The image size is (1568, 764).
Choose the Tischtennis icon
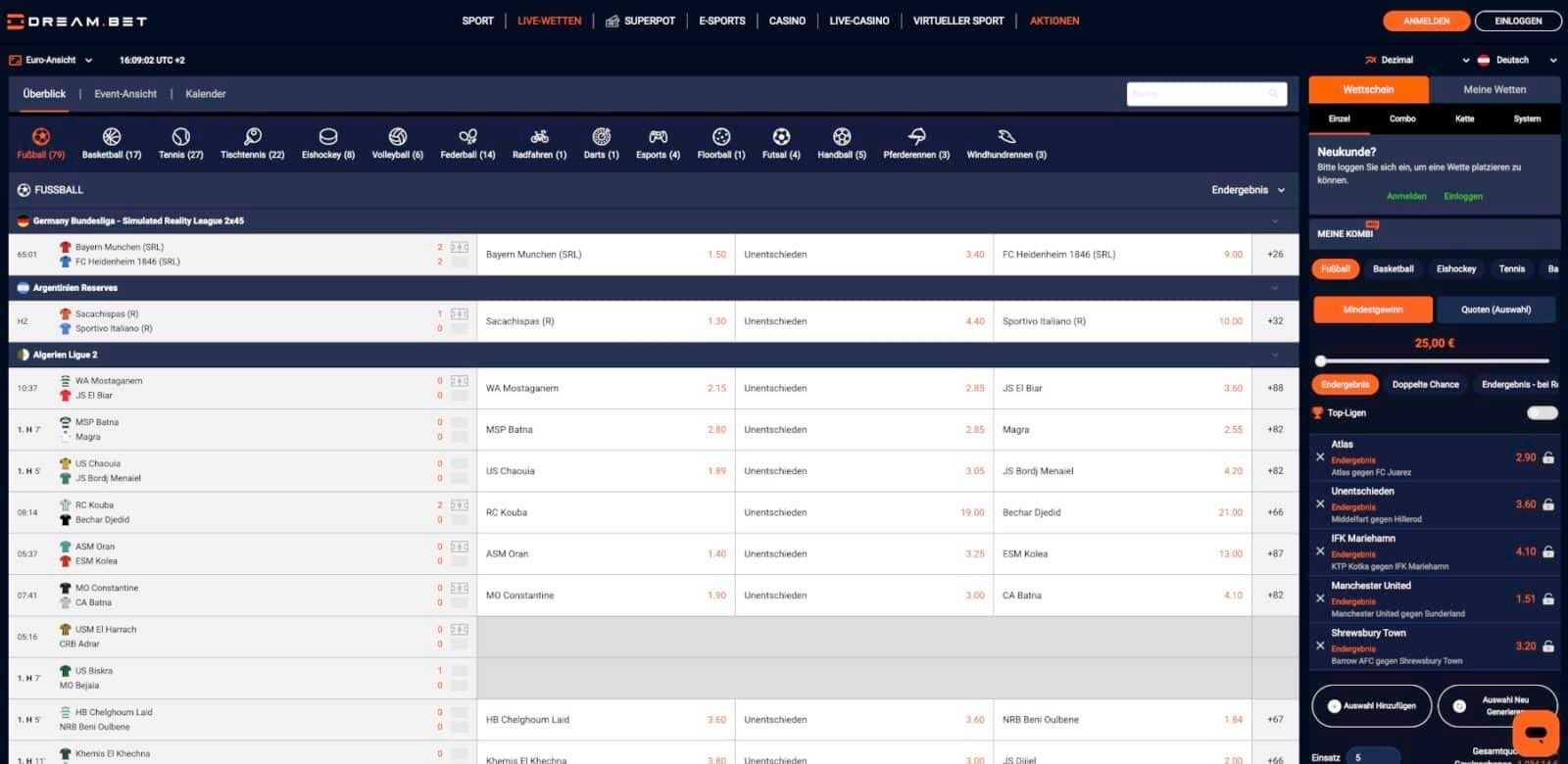(252, 137)
